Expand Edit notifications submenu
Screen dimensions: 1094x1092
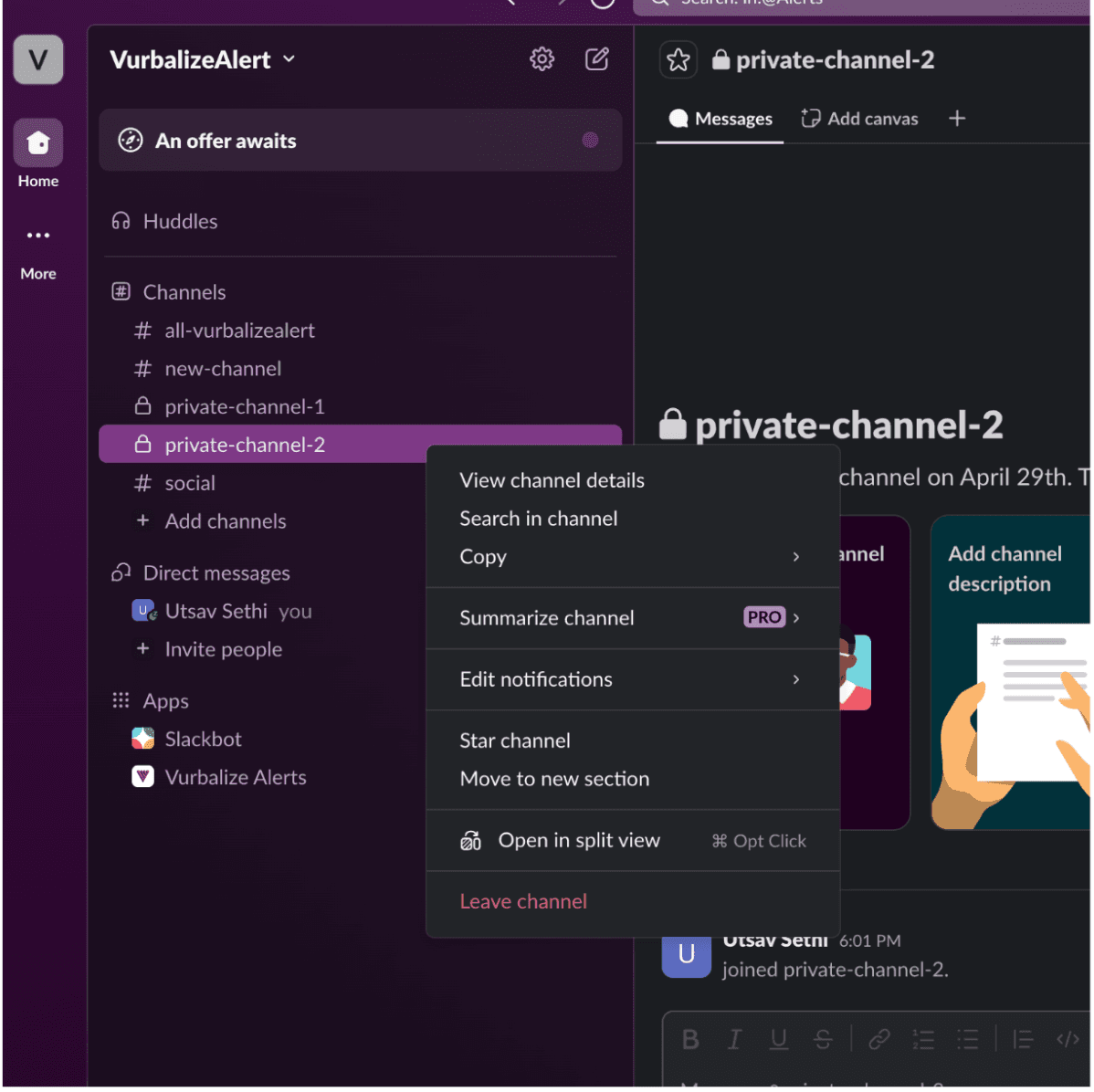[795, 679]
